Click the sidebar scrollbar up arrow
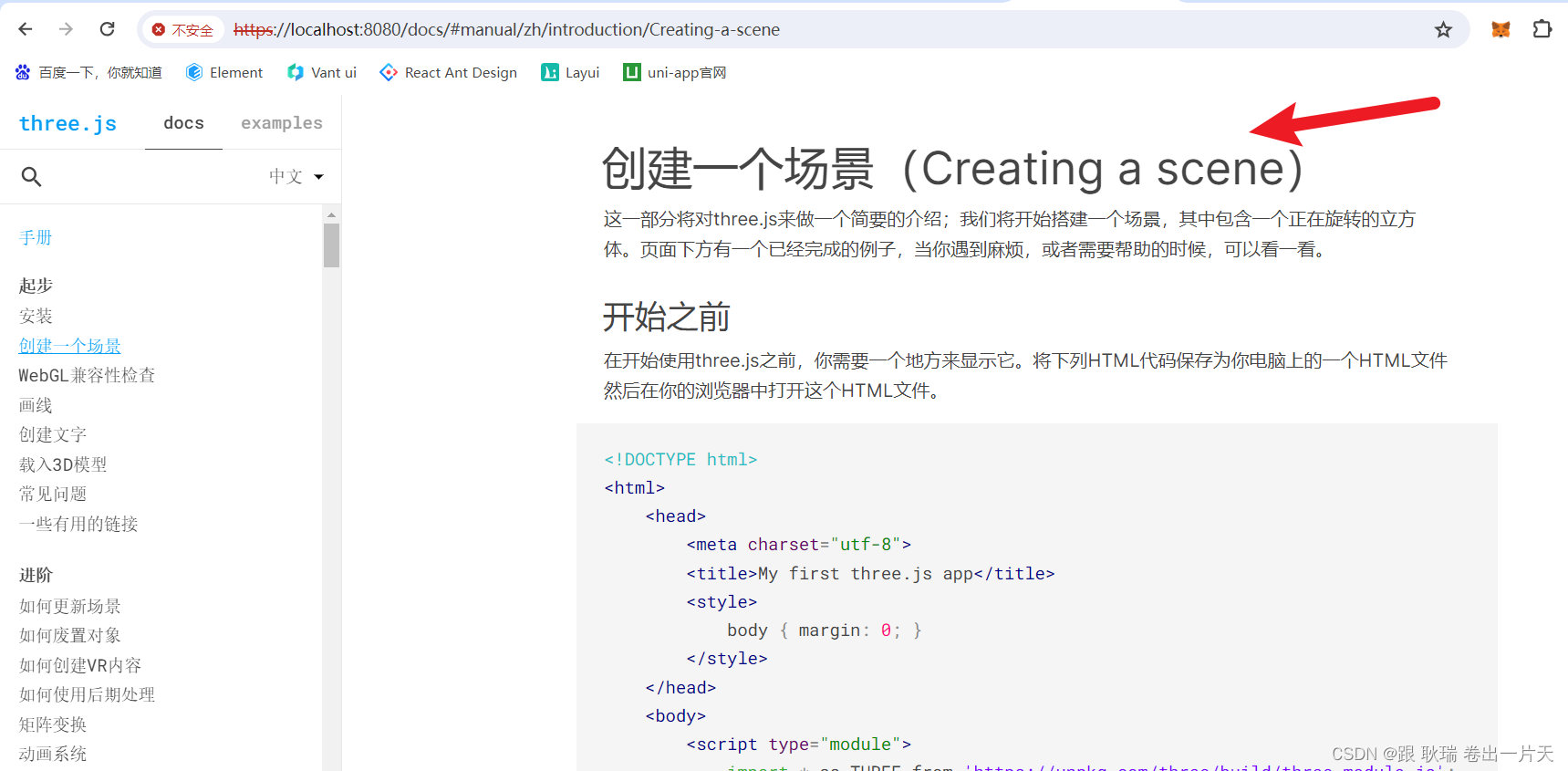 331,214
